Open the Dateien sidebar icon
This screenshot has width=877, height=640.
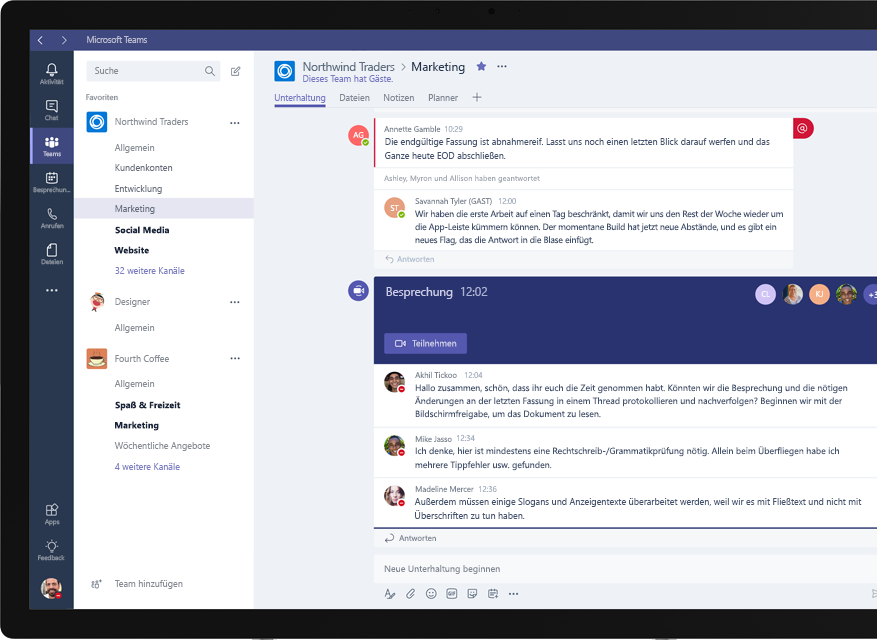51,253
